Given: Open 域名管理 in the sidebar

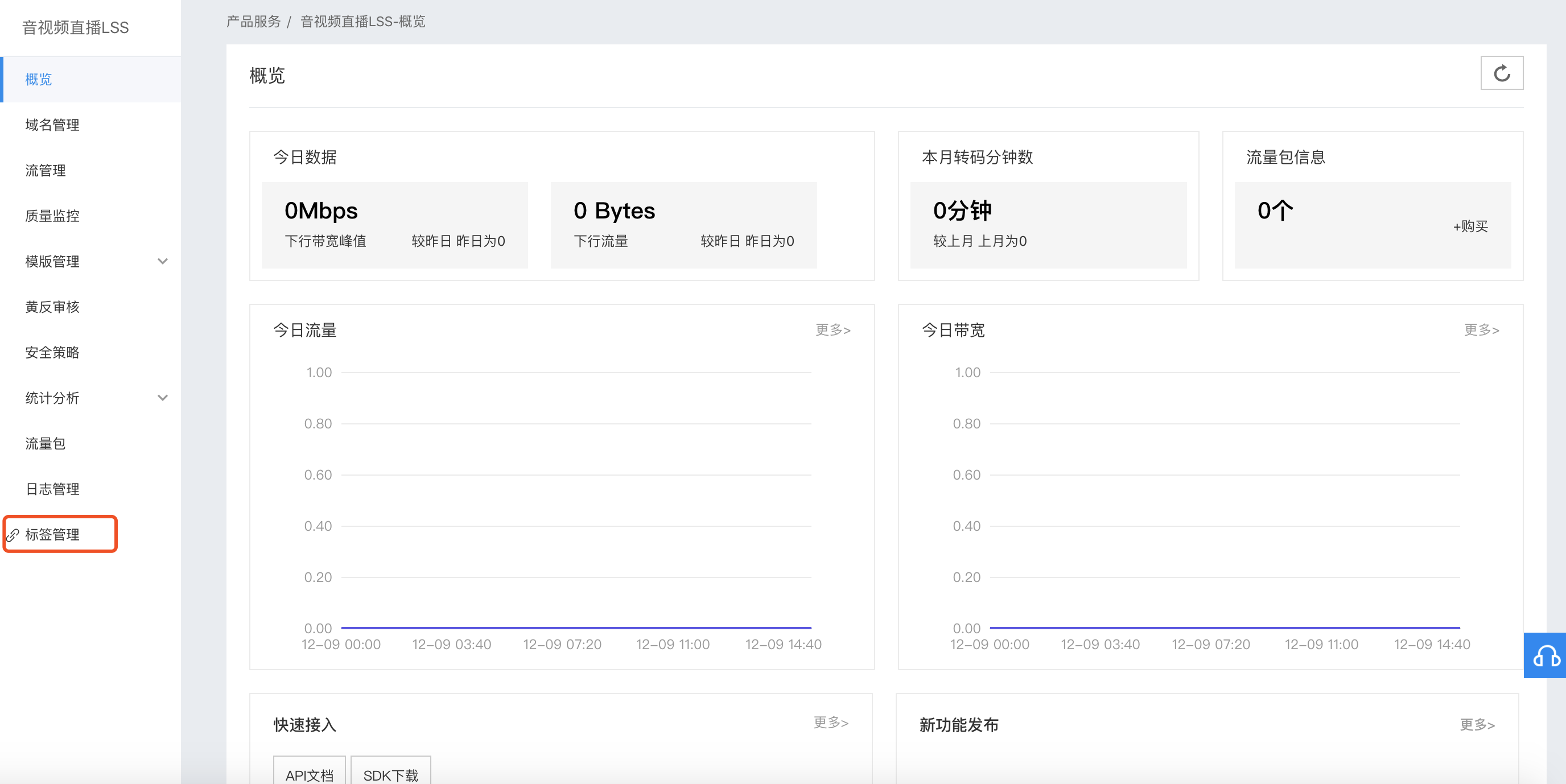Looking at the screenshot, I should tap(52, 125).
